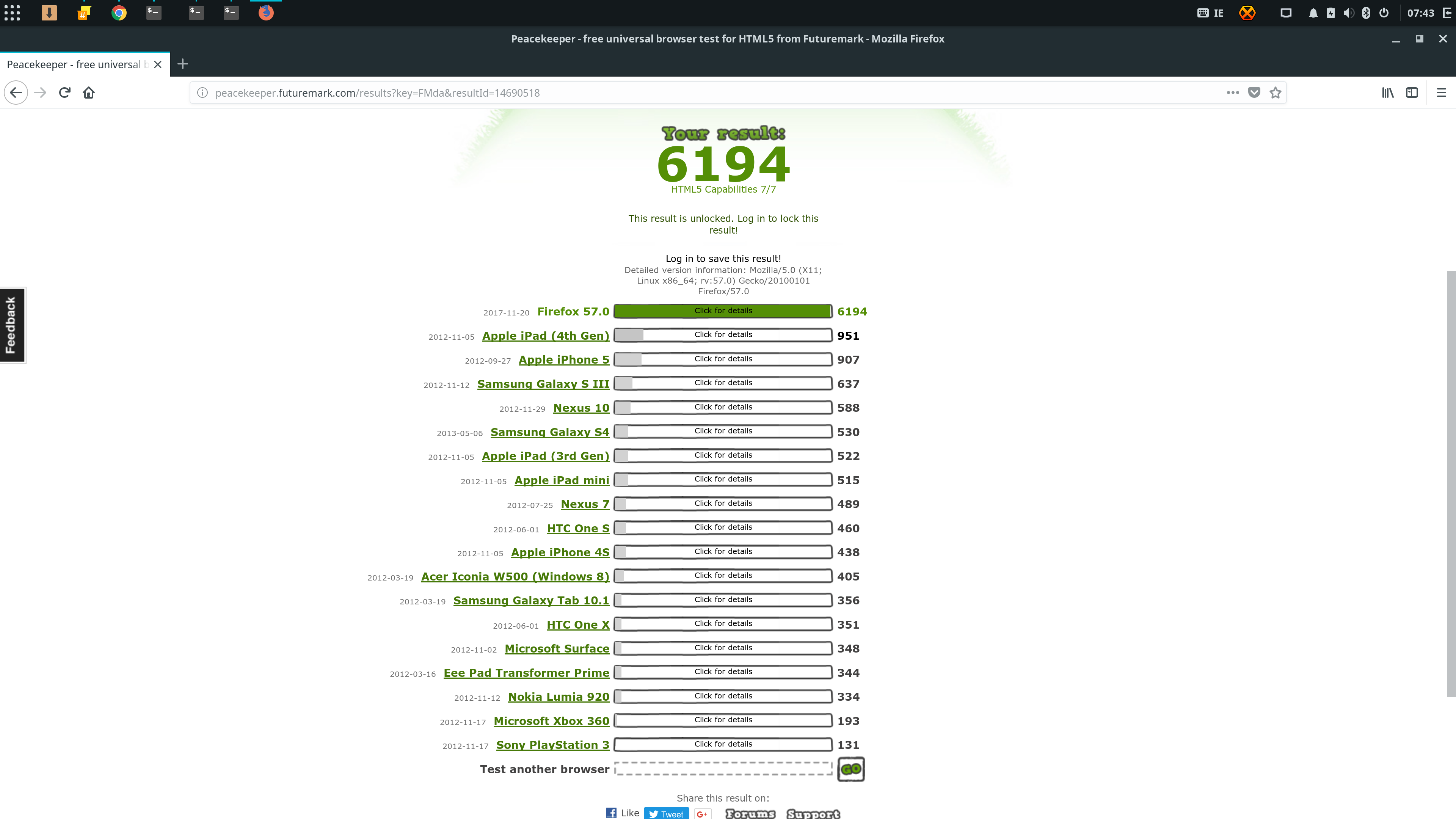Expand details bar for Firefox 57.0
Image resolution: width=1456 pixels, height=819 pixels.
coord(723,311)
